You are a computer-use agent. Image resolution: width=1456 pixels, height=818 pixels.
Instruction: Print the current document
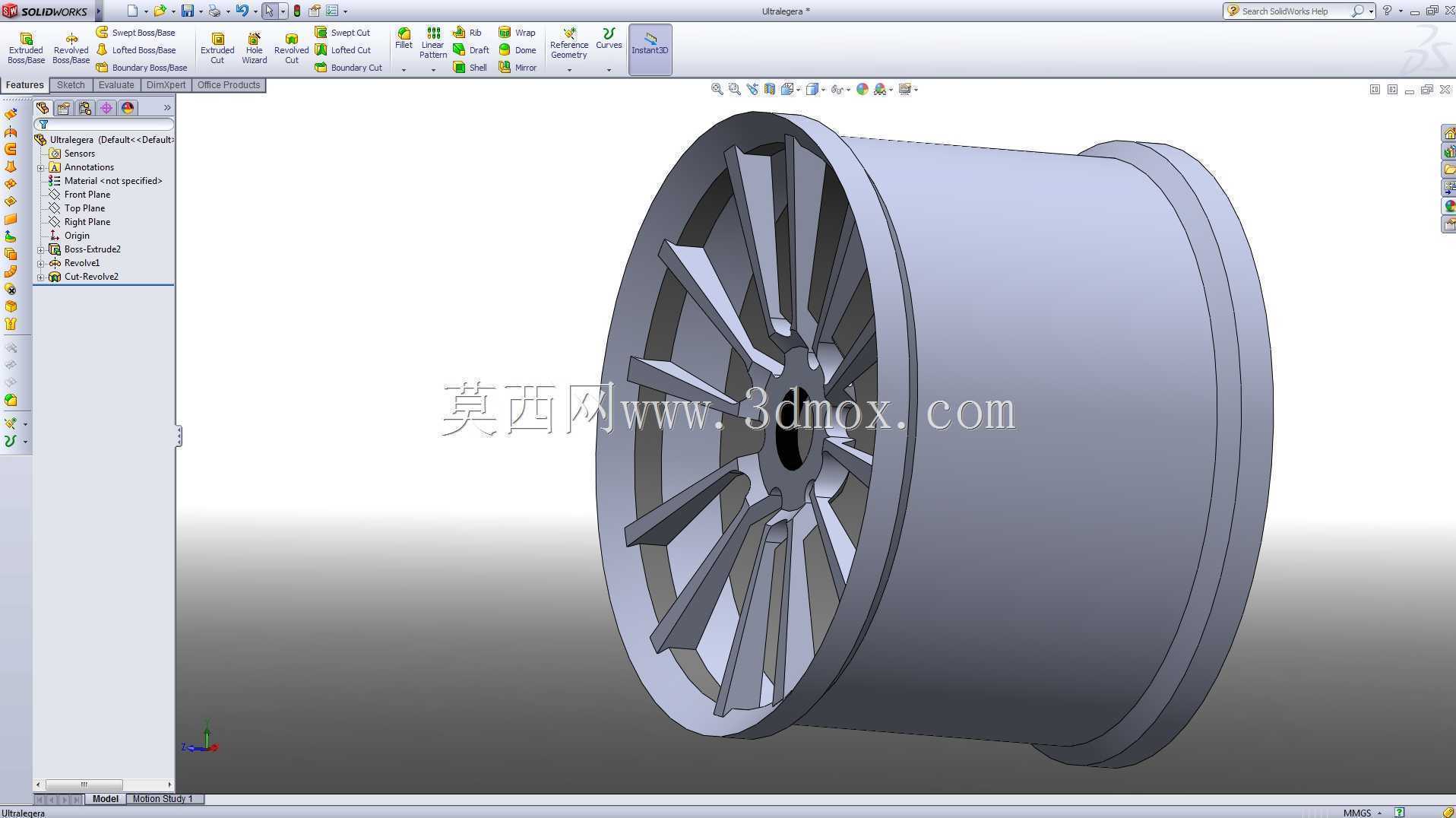(x=214, y=11)
